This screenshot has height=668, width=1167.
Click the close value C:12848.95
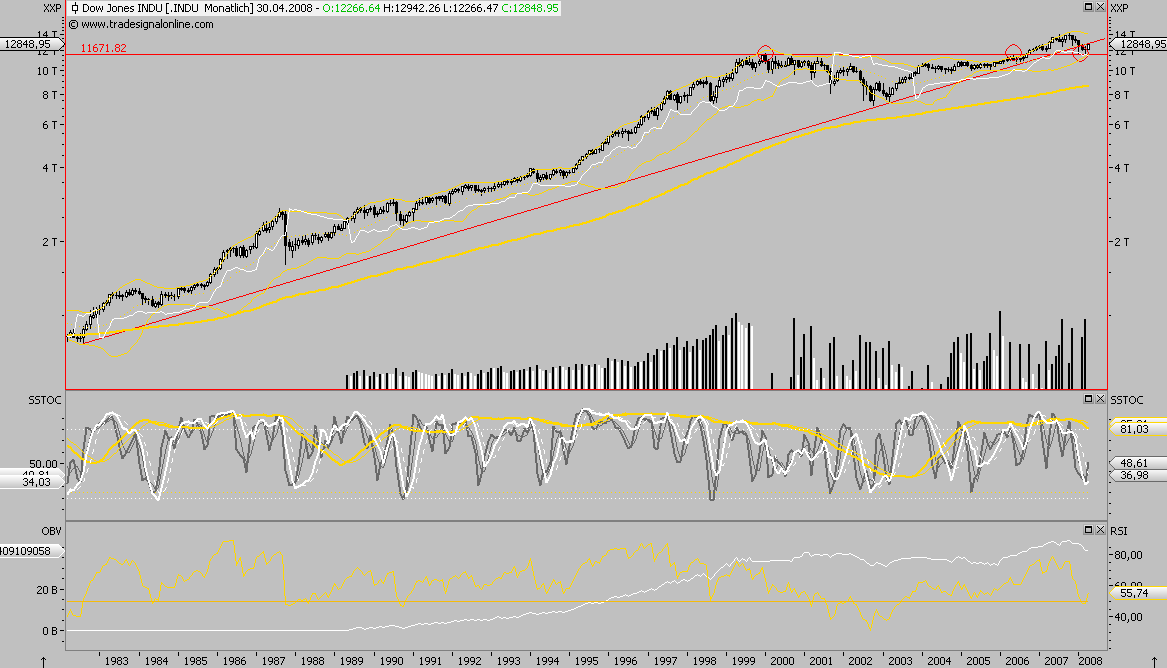click(530, 8)
